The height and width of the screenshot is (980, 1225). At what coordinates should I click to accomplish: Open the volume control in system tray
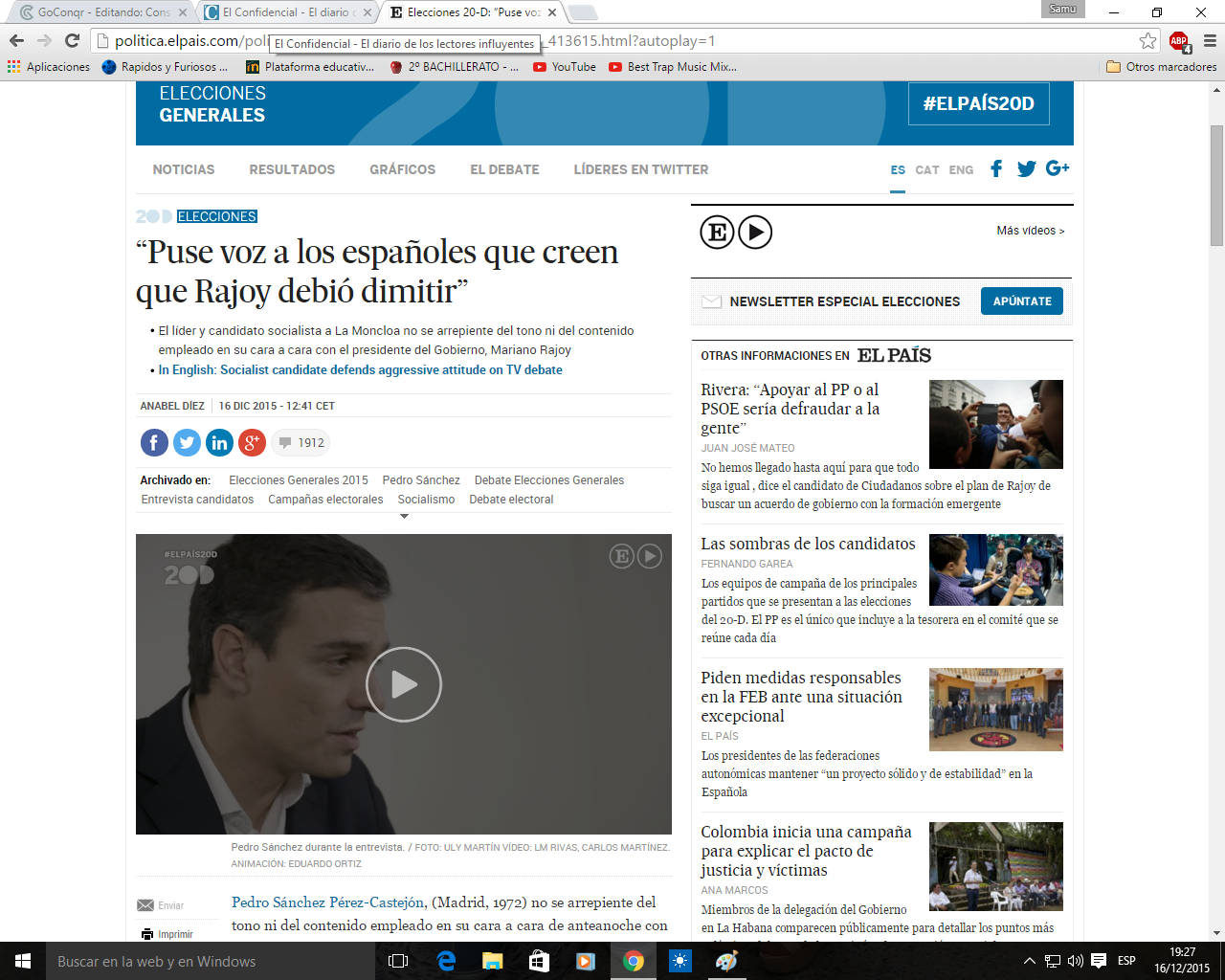(1075, 961)
